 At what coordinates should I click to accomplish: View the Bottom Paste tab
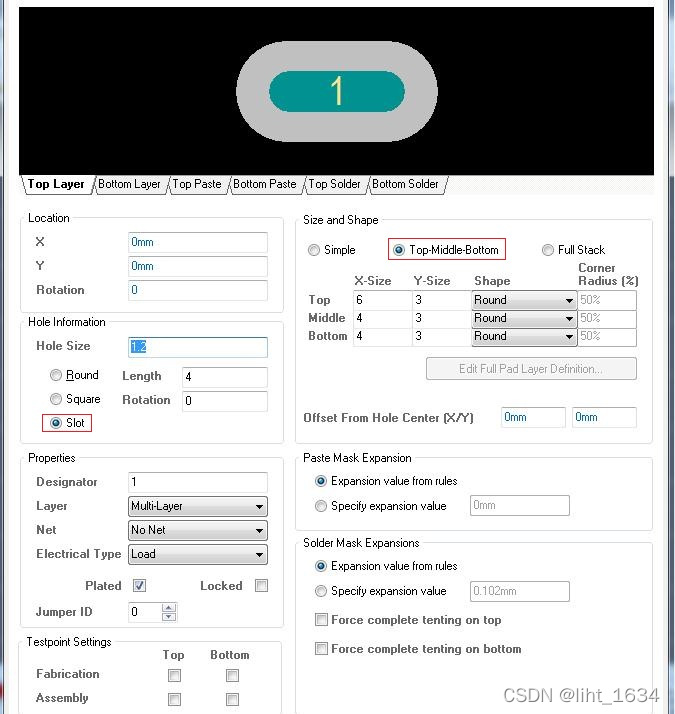coord(265,184)
